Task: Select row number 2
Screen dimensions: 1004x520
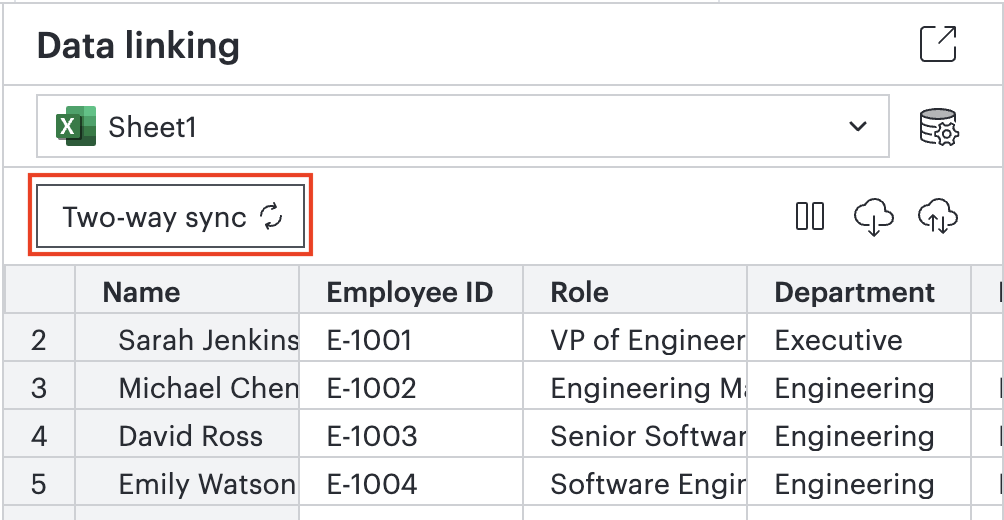Action: pos(39,340)
